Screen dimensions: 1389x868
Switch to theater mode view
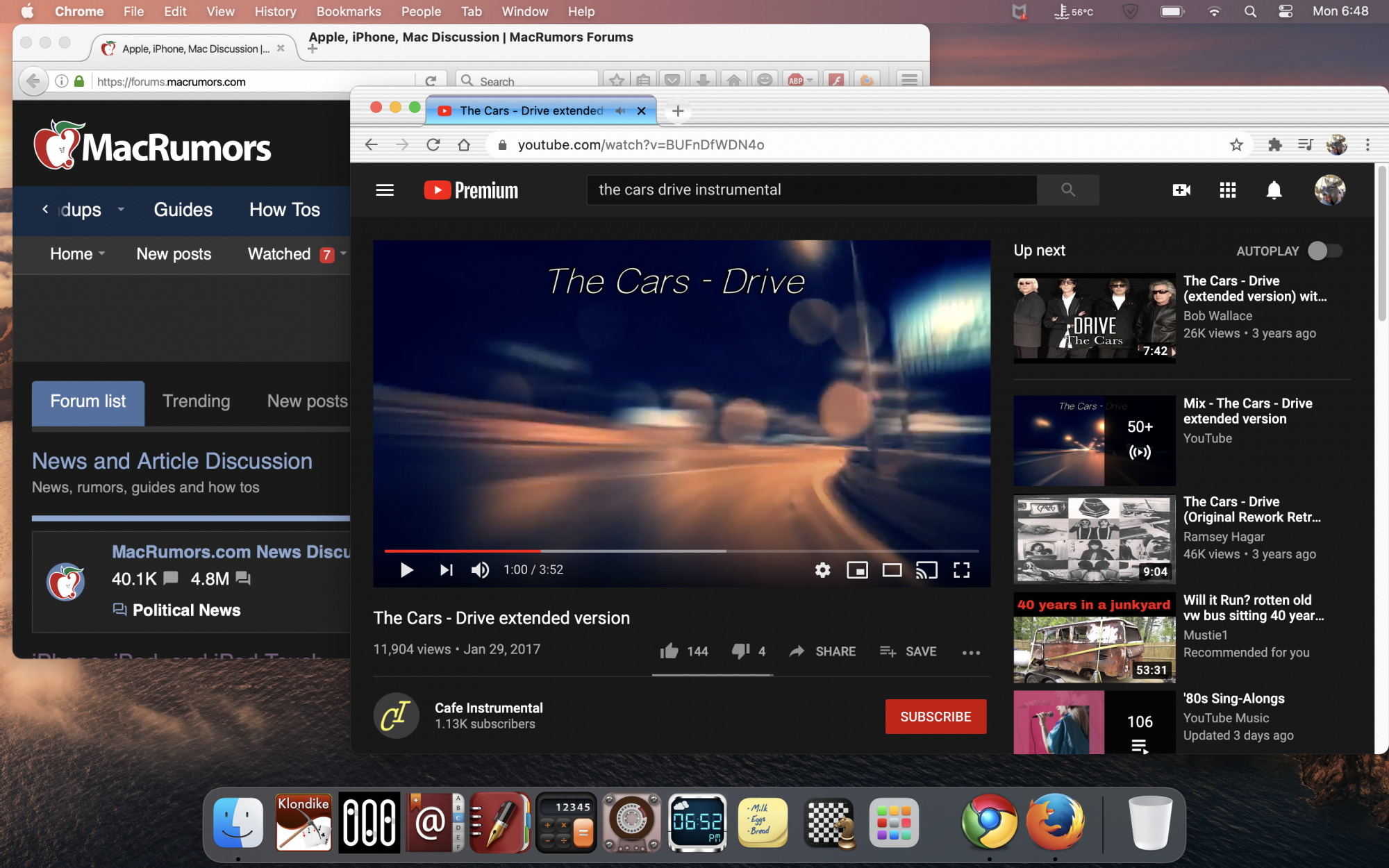(892, 570)
